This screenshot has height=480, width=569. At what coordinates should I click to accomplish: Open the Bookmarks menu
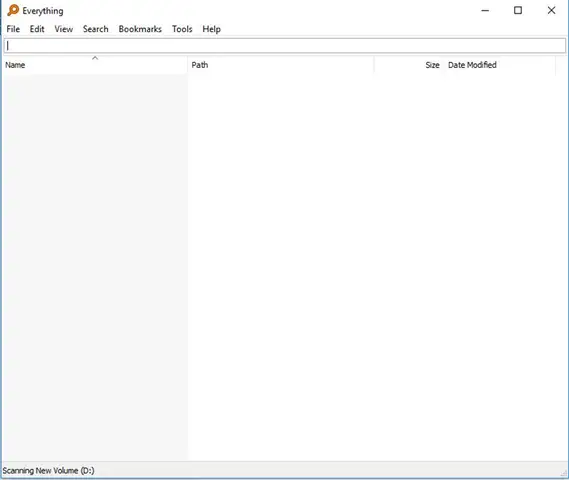click(140, 29)
